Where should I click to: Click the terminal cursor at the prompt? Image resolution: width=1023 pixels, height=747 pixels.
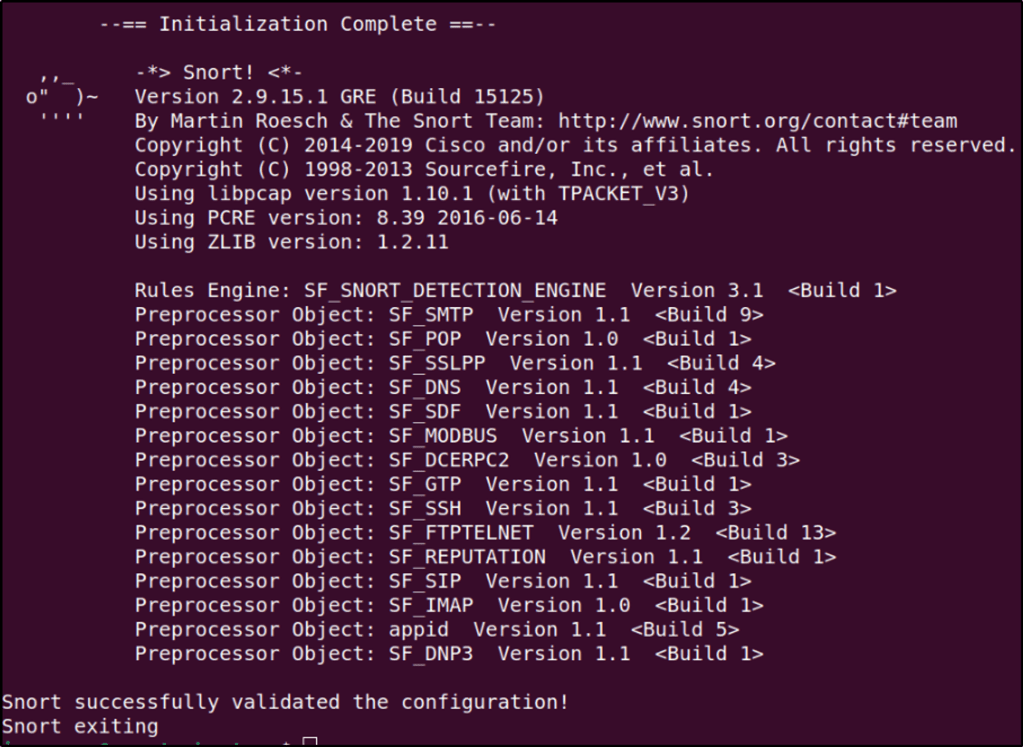[x=310, y=742]
